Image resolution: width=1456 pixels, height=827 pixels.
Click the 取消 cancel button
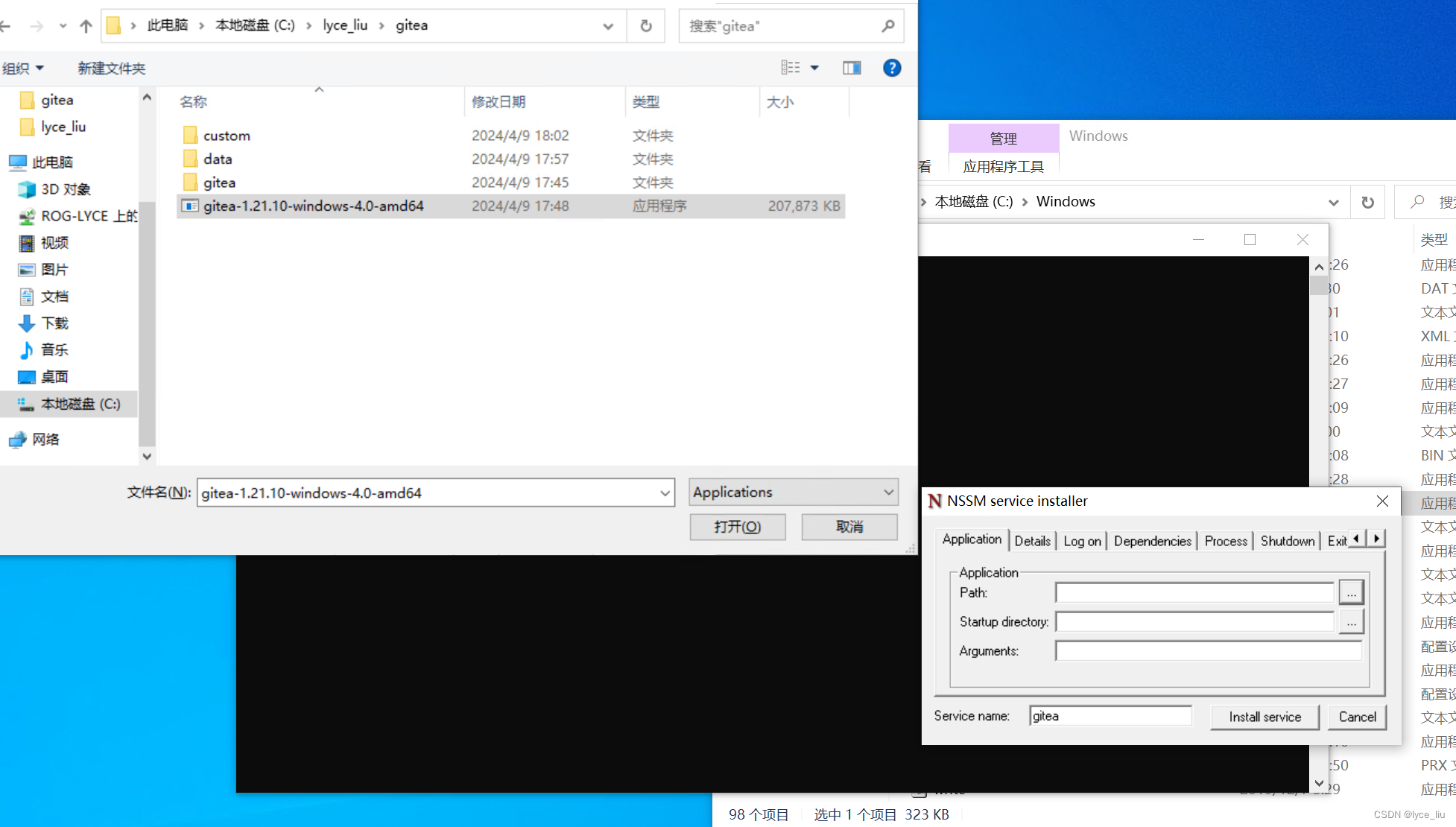coord(849,527)
